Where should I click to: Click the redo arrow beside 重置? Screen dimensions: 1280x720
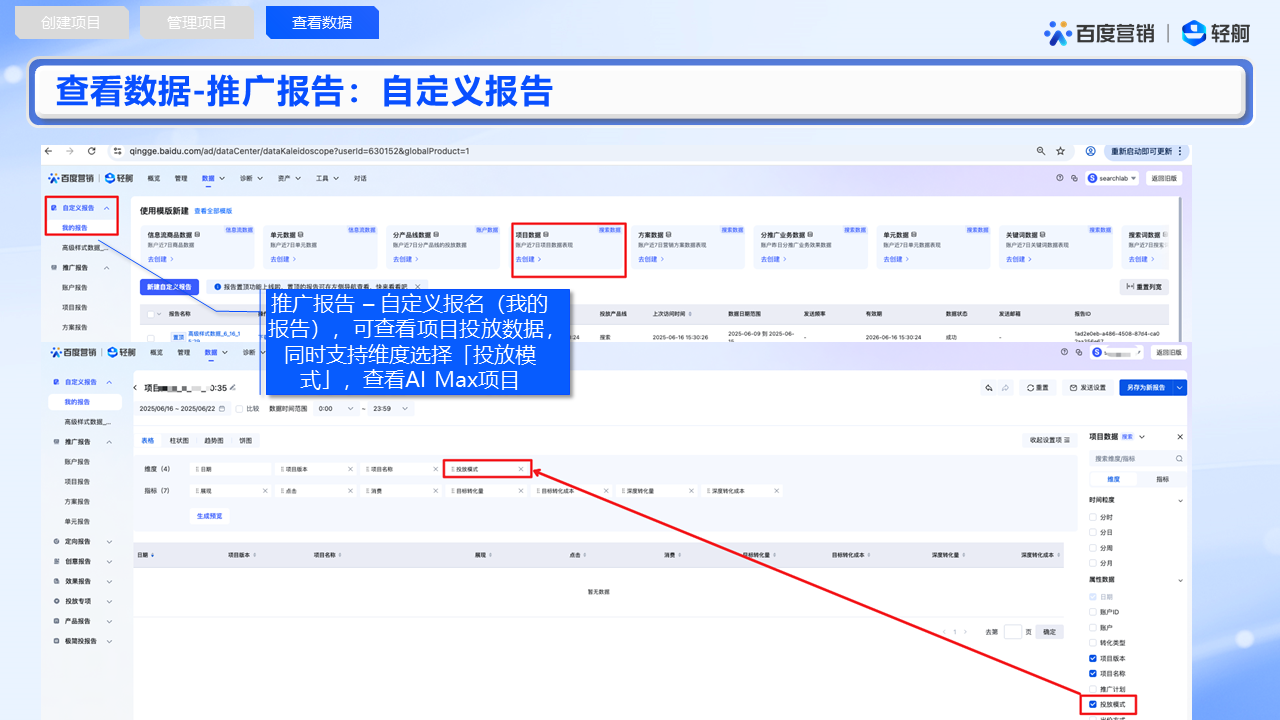[1005, 387]
